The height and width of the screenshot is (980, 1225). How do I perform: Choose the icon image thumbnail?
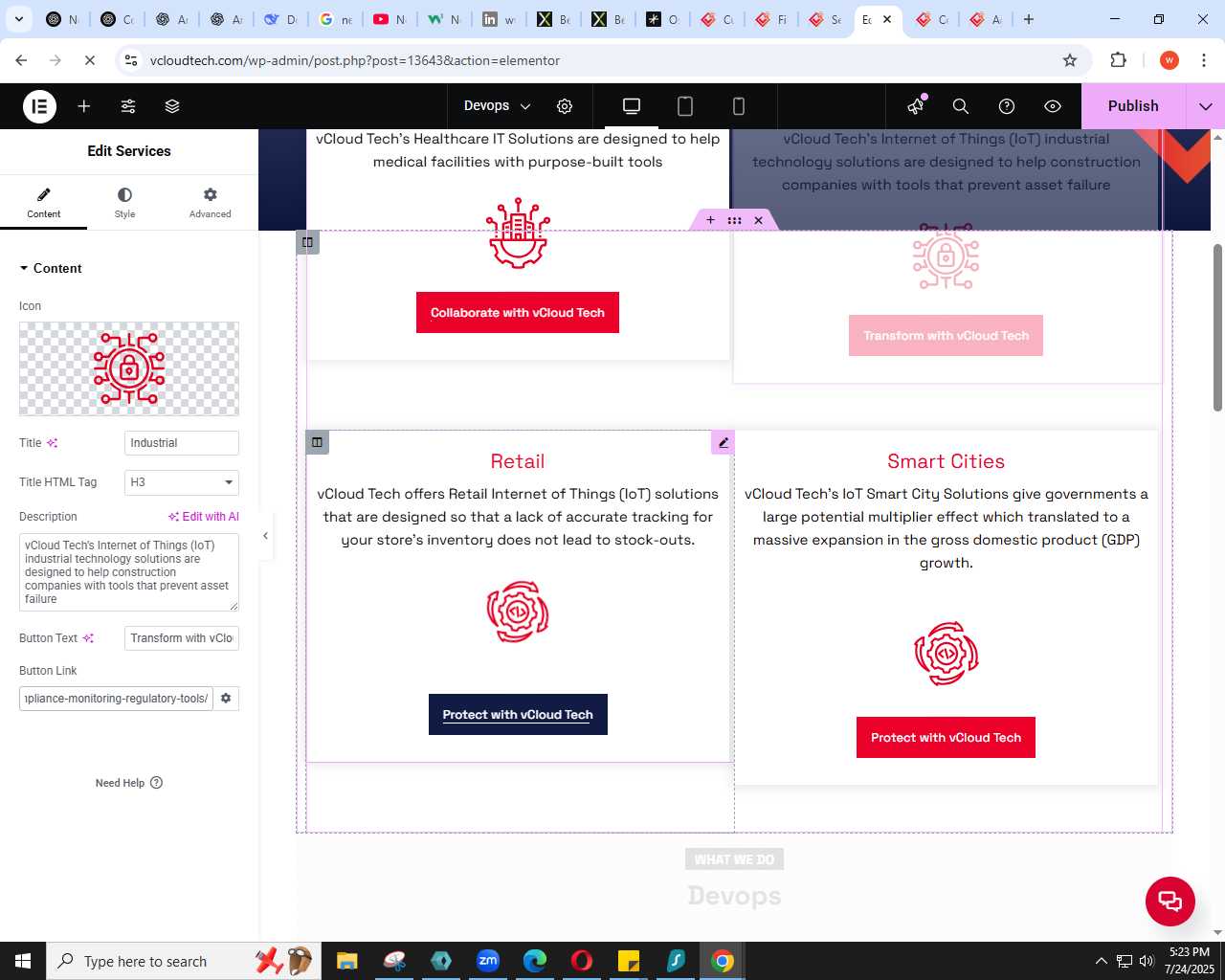(x=129, y=368)
